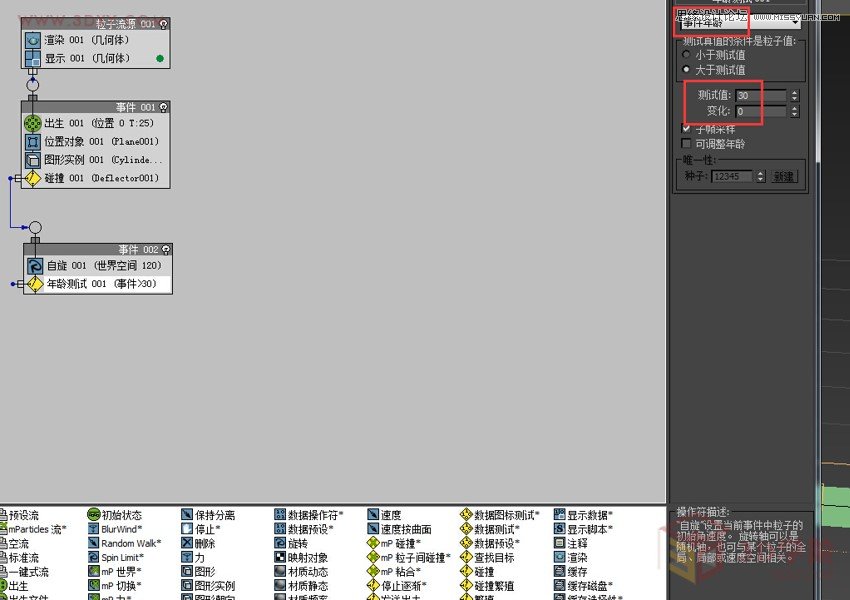Select the 年龄测试 001 age test icon
Screen dimensions: 850x600
tap(34, 284)
